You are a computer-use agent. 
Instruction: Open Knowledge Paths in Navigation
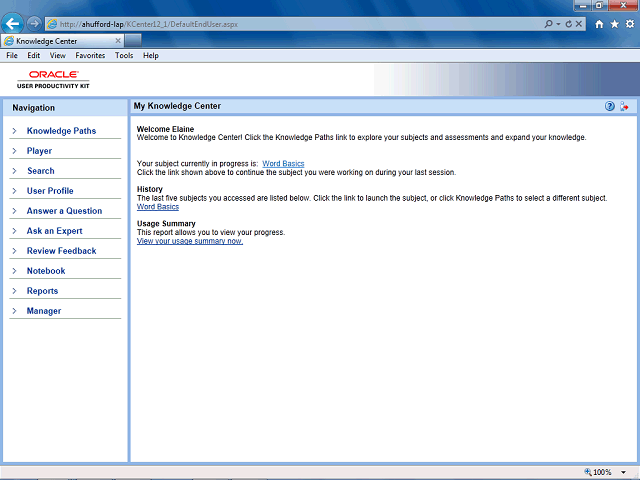(61, 131)
